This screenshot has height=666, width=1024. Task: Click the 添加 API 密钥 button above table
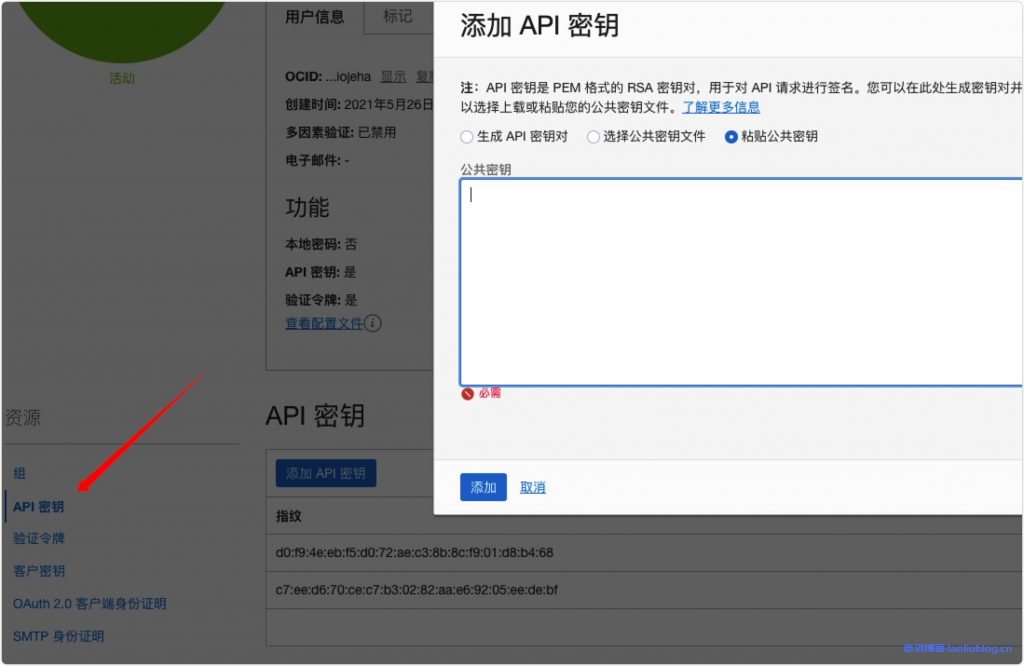[326, 474]
